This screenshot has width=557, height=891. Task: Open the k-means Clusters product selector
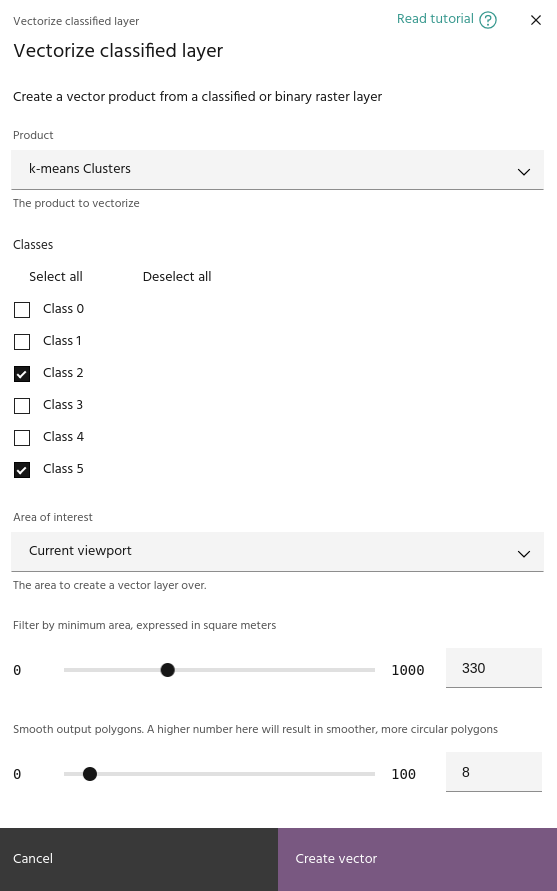[277, 169]
